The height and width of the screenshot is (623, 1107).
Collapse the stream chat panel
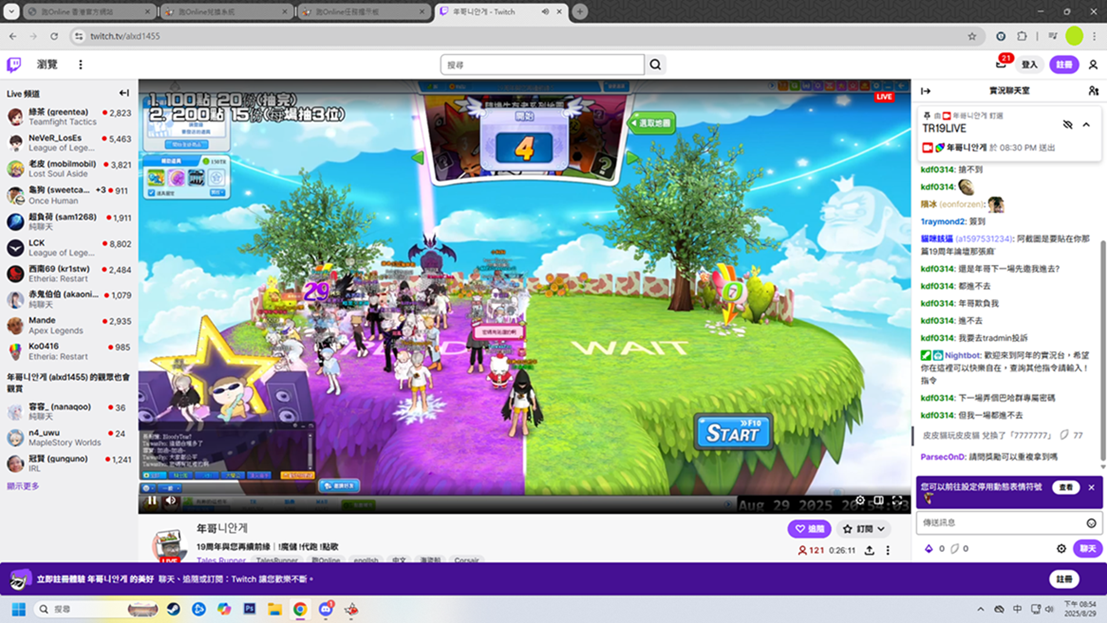926,91
